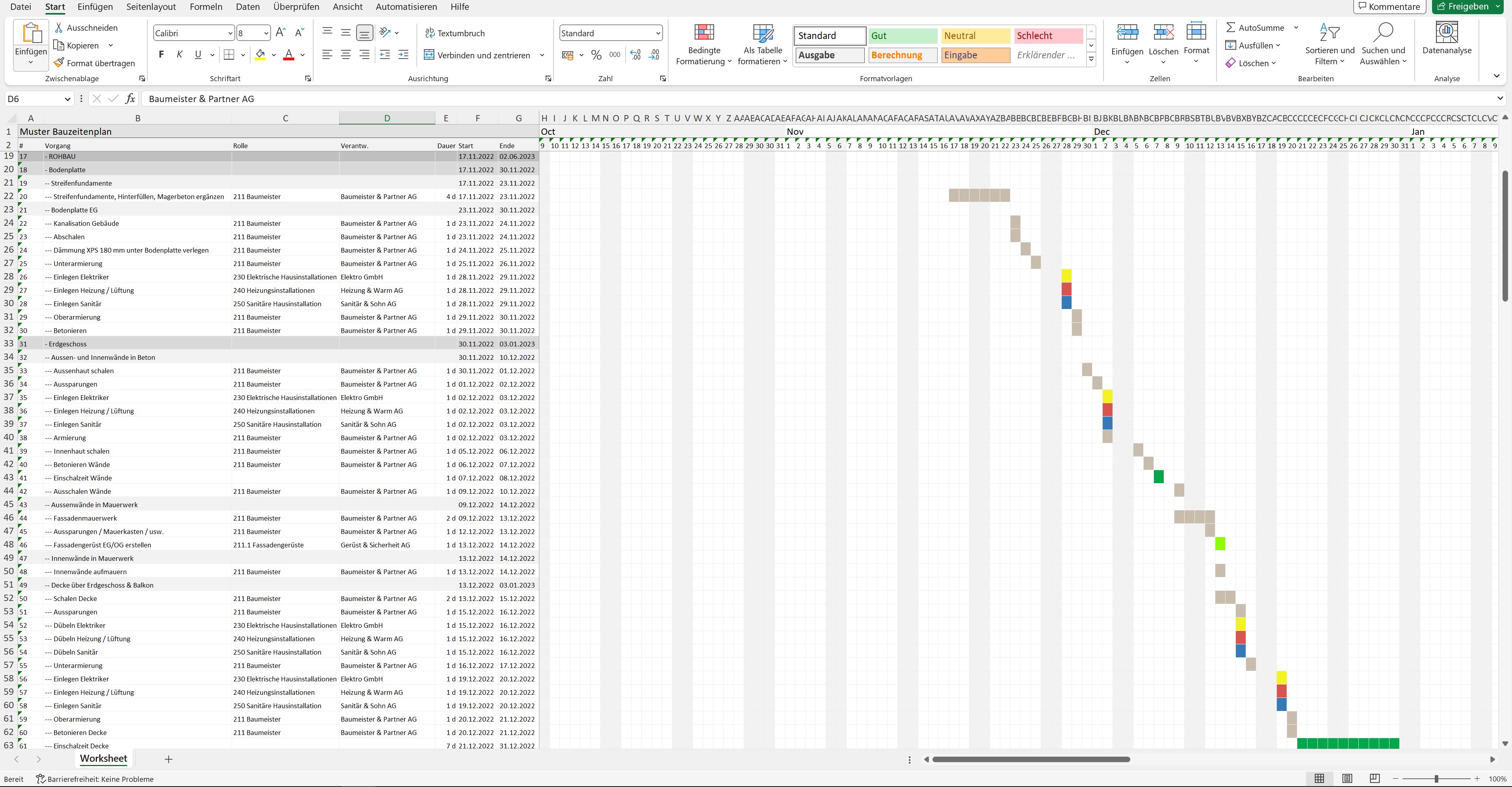Switch to page layout view
The image size is (1512, 787).
pos(1347,778)
